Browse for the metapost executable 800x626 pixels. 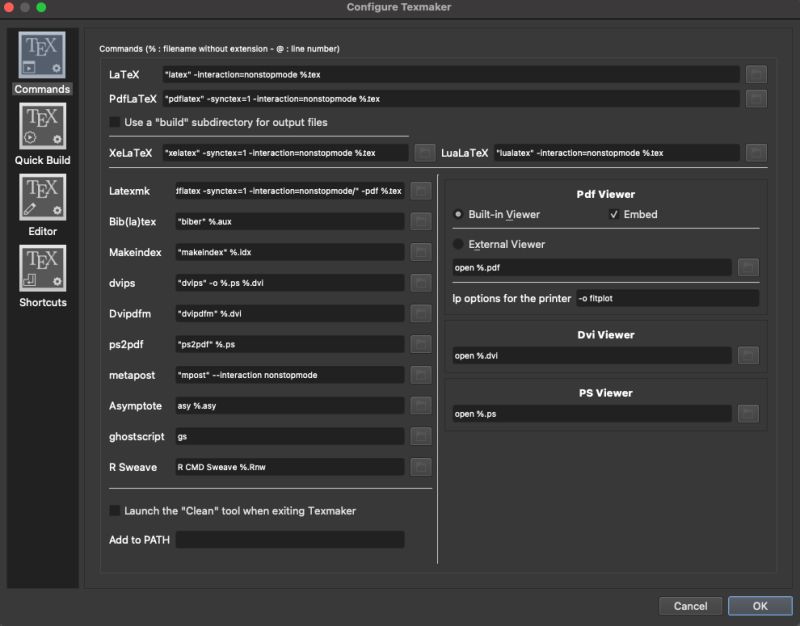tap(421, 375)
